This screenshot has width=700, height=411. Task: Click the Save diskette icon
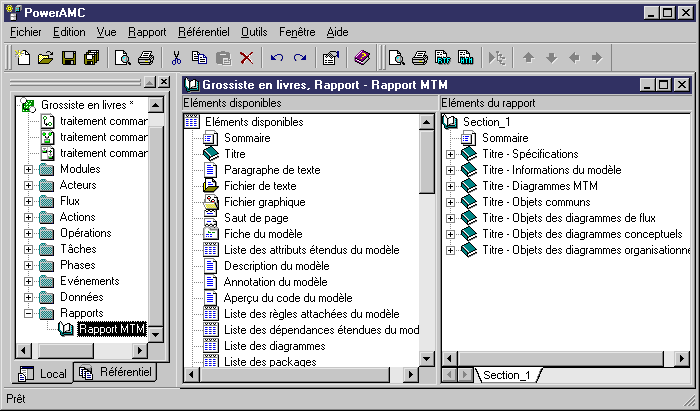click(x=68, y=58)
